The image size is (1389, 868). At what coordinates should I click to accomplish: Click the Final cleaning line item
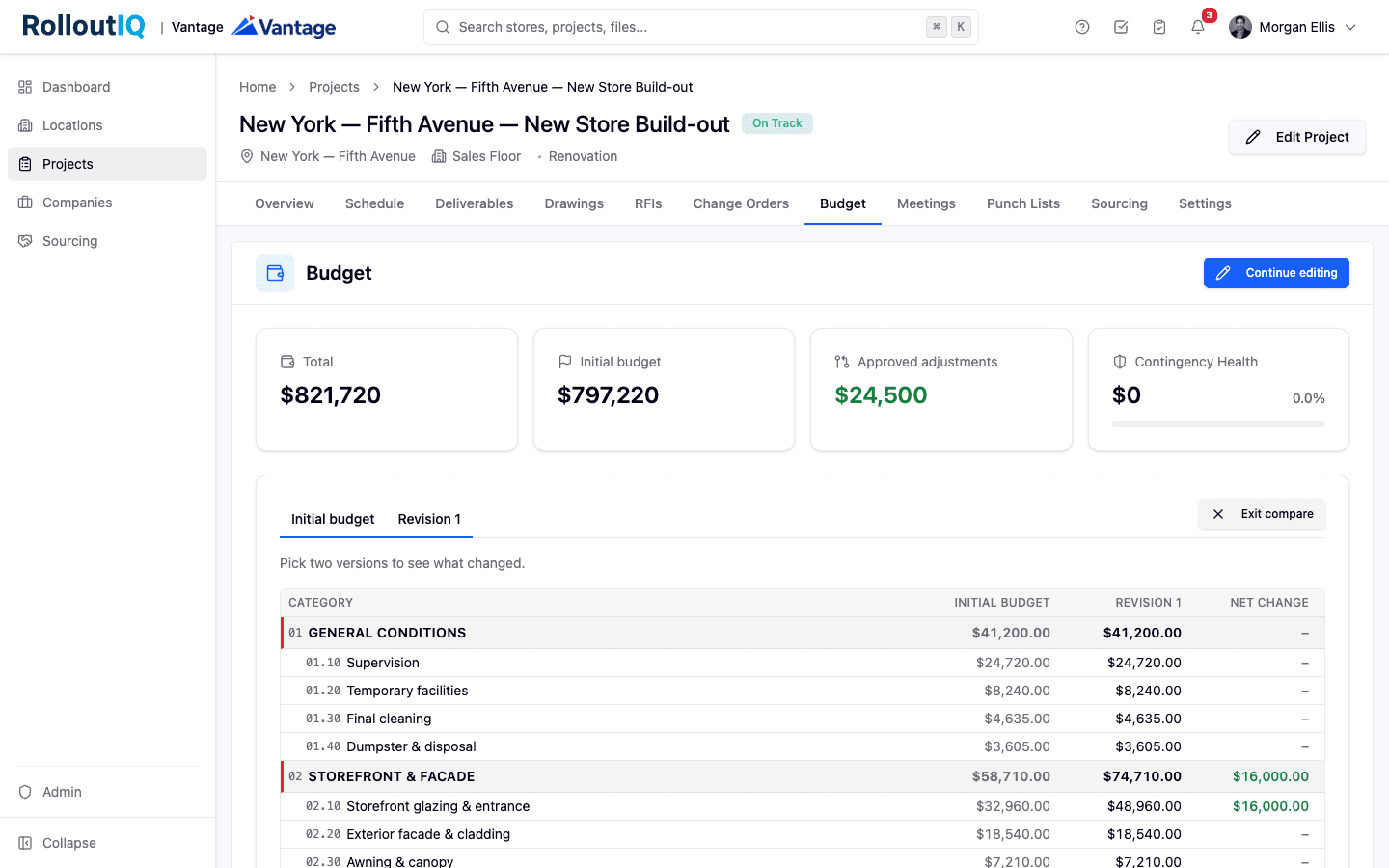pyautogui.click(x=803, y=719)
